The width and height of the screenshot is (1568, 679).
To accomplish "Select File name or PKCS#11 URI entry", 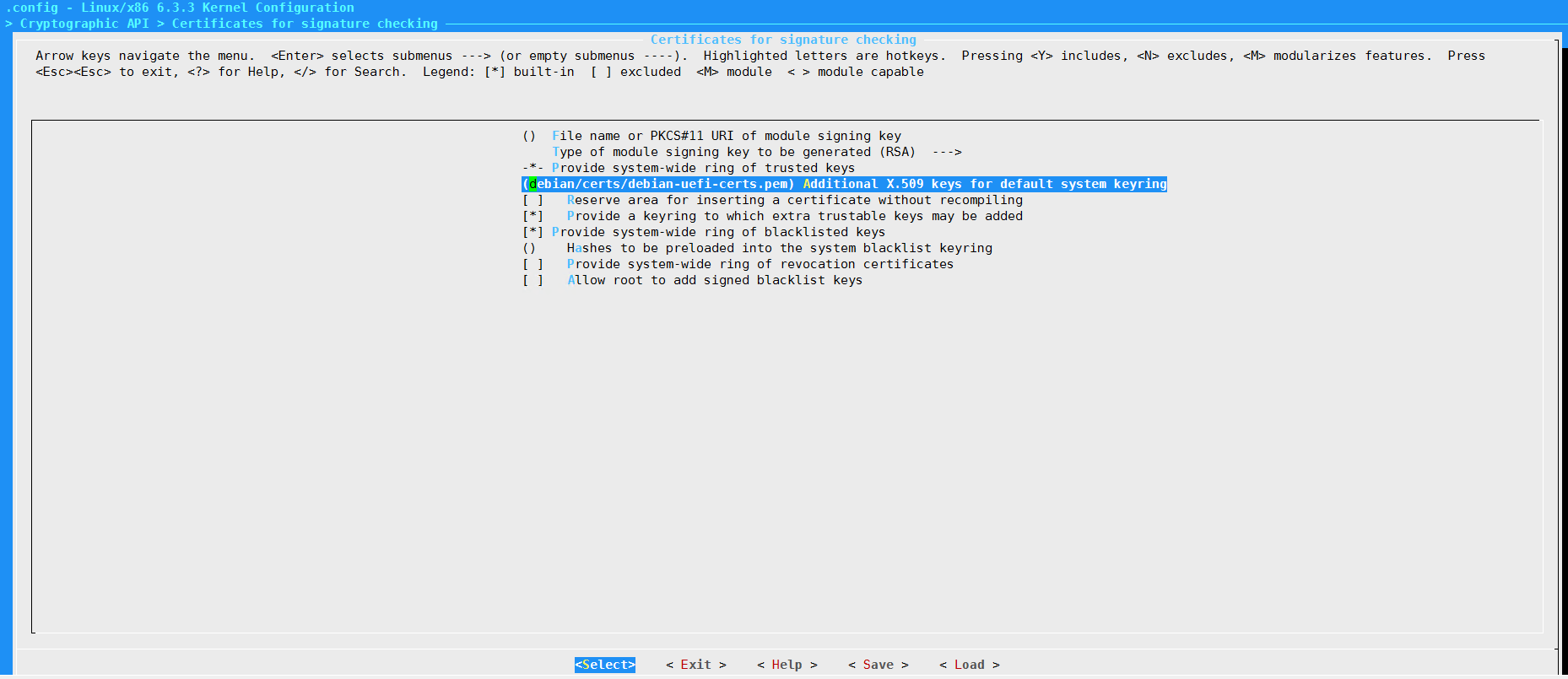I will (726, 136).
